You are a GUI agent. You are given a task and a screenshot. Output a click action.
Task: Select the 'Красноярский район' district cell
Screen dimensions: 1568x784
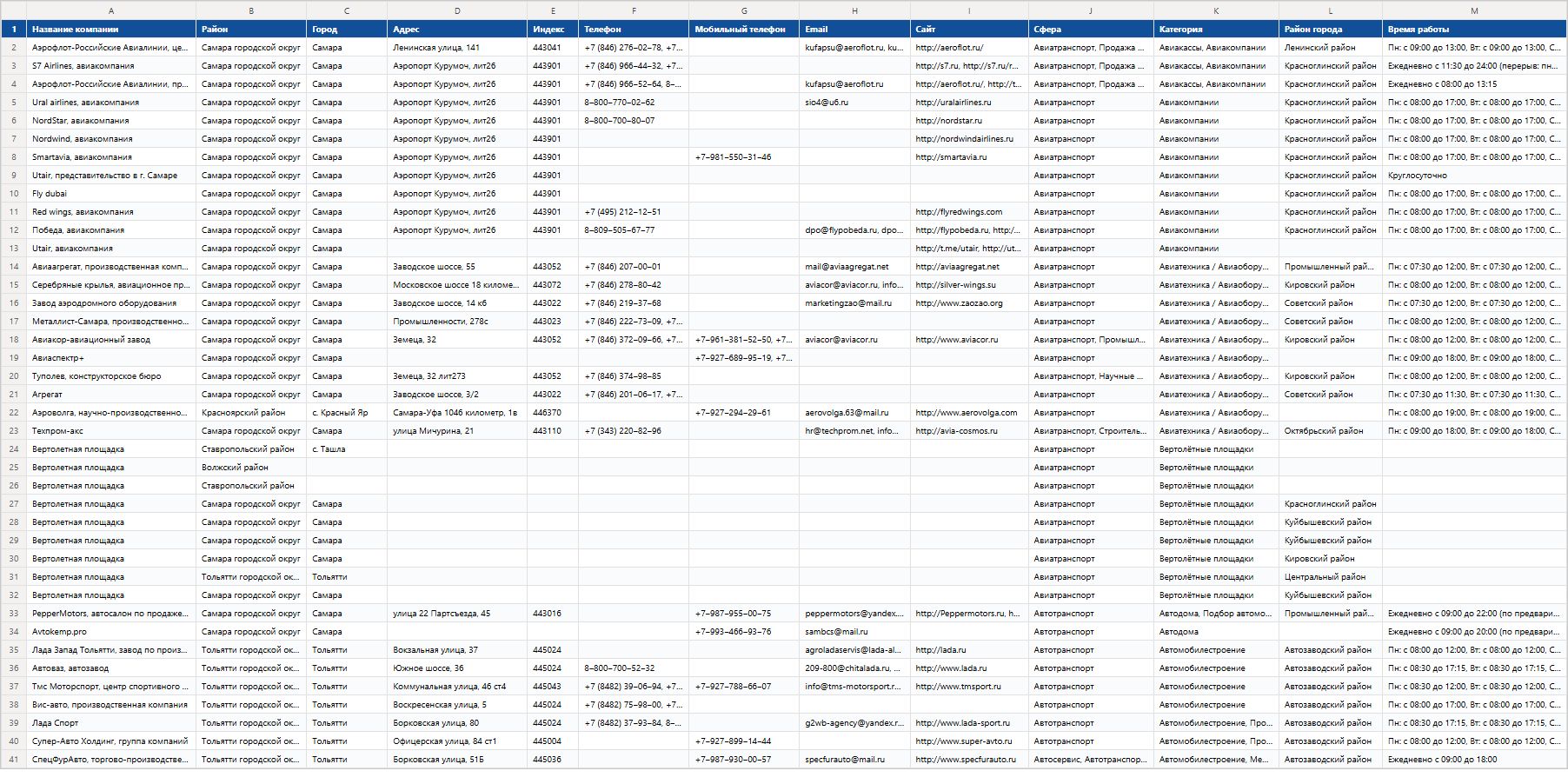tap(251, 413)
